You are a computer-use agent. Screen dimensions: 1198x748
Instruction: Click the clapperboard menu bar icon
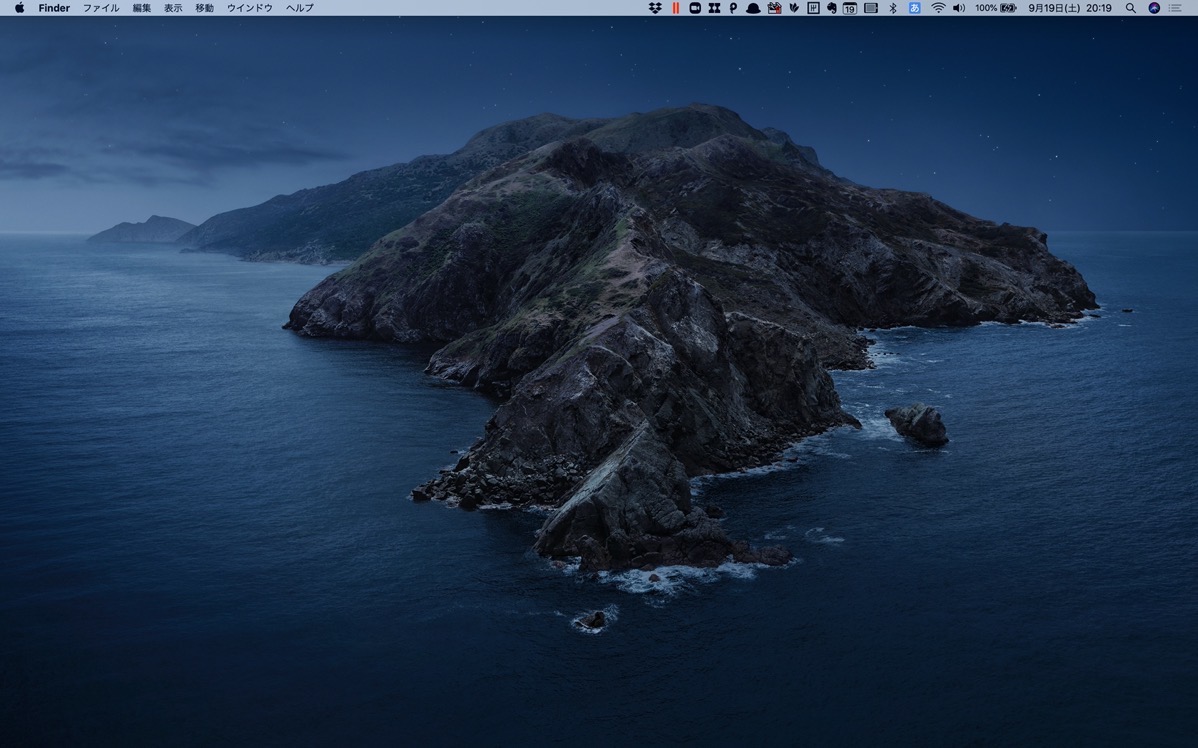click(x=774, y=8)
